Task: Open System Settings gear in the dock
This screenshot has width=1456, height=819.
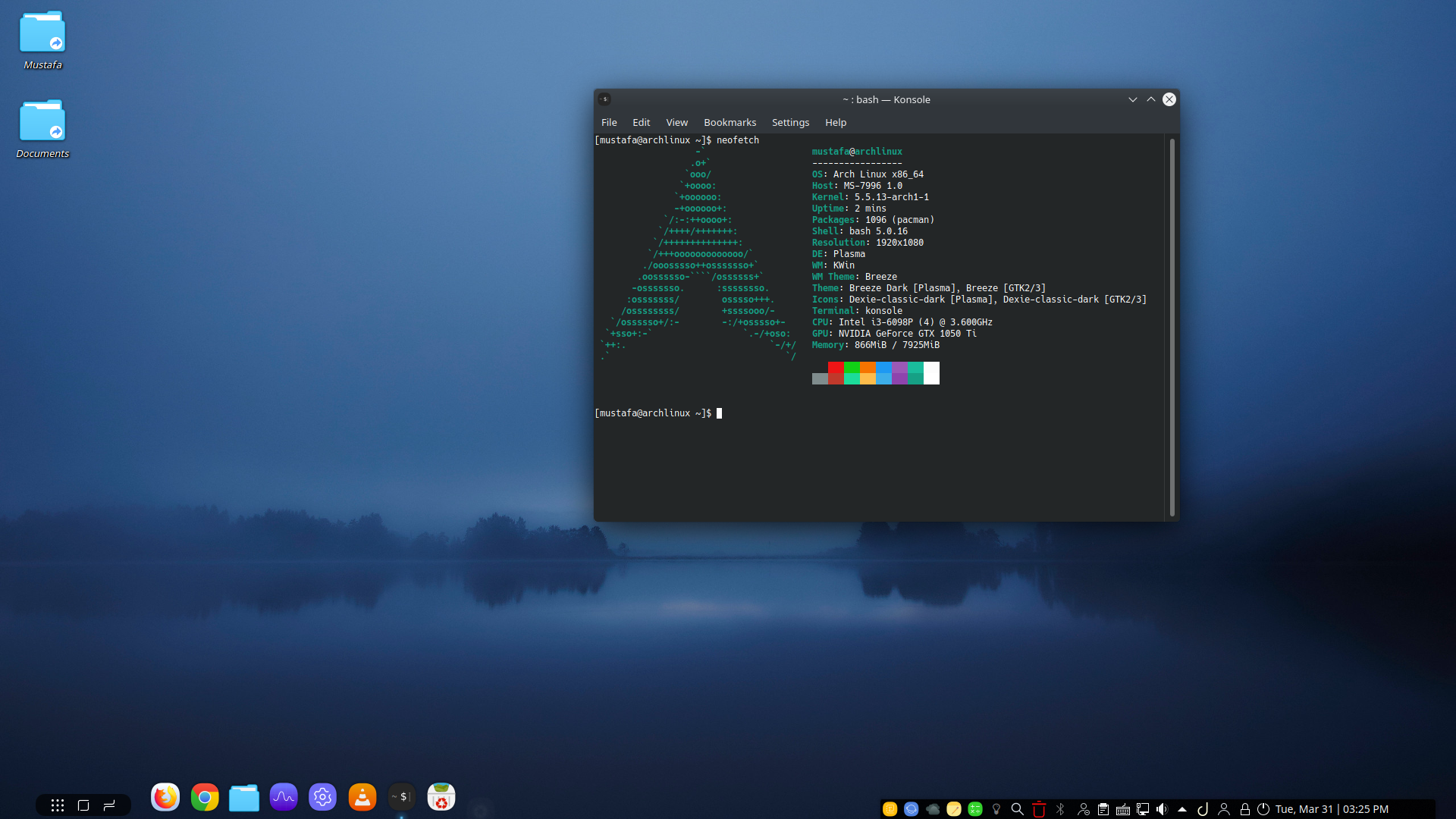Action: point(323,797)
